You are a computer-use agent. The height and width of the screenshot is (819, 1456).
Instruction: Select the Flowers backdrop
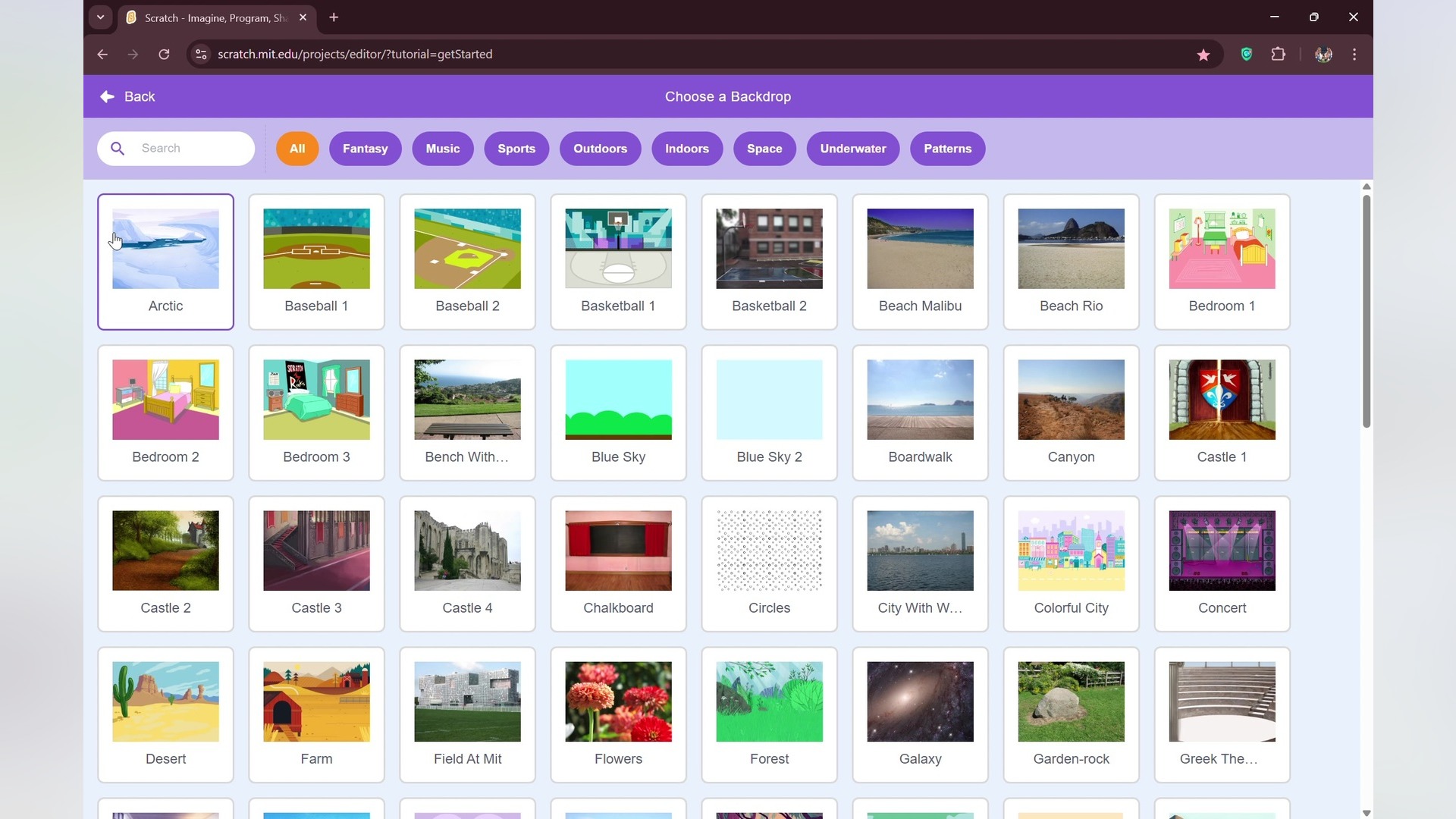[x=618, y=714]
